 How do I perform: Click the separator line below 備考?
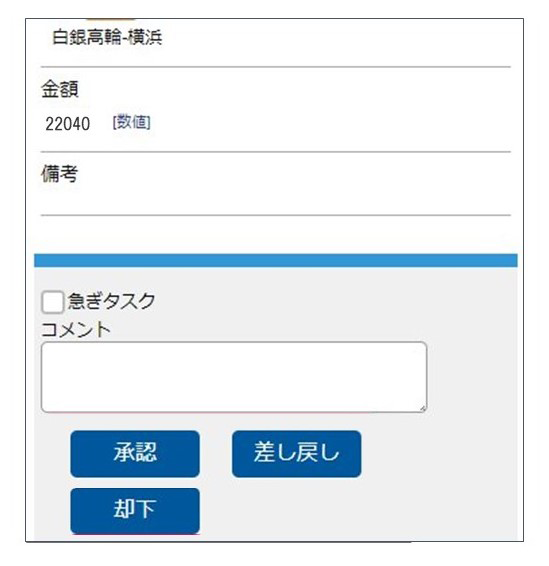click(276, 215)
